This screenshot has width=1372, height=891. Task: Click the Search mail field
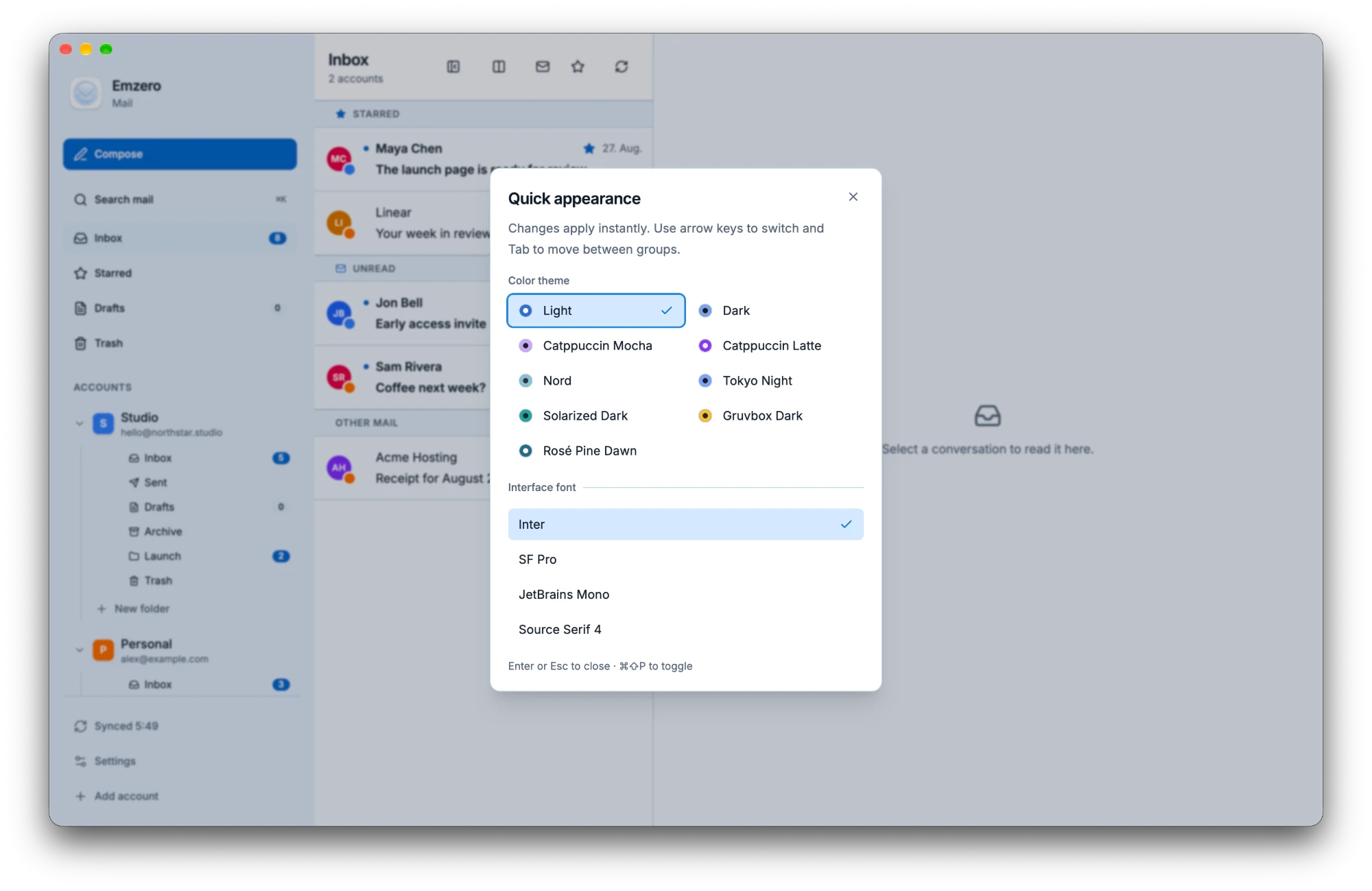coord(180,200)
